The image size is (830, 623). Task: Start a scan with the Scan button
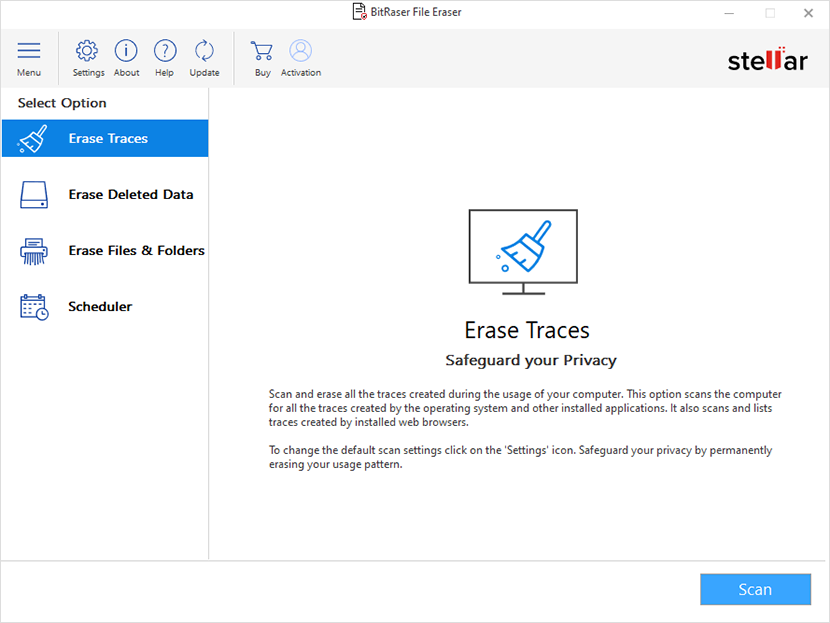click(x=755, y=589)
